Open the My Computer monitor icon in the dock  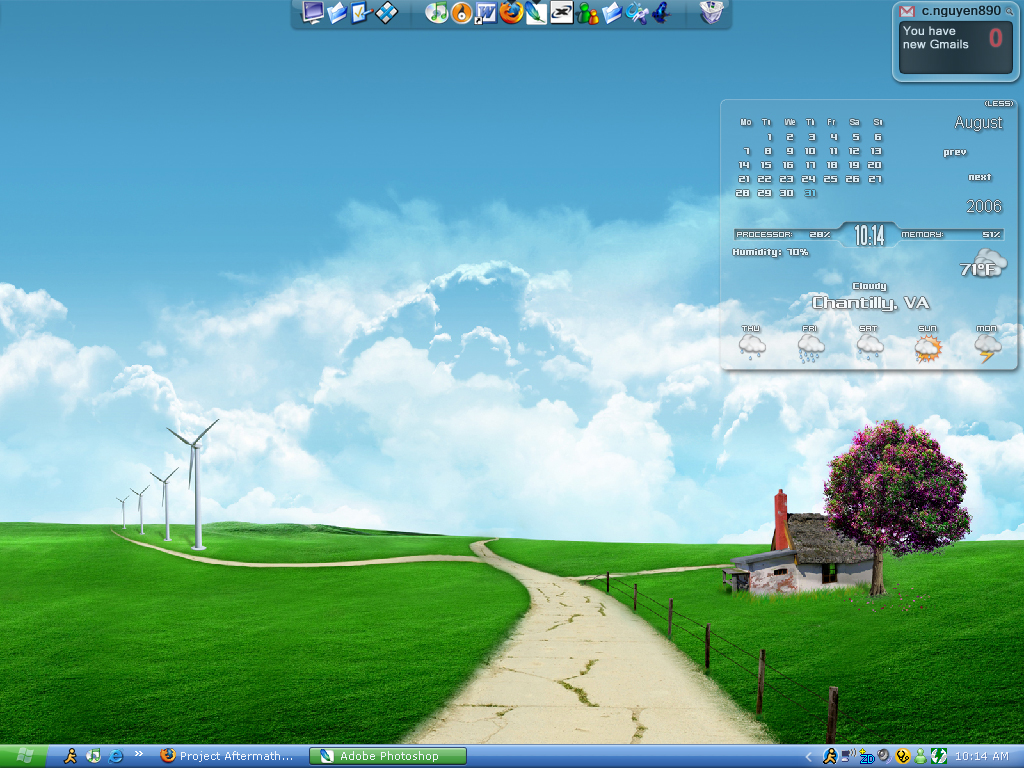click(x=313, y=13)
